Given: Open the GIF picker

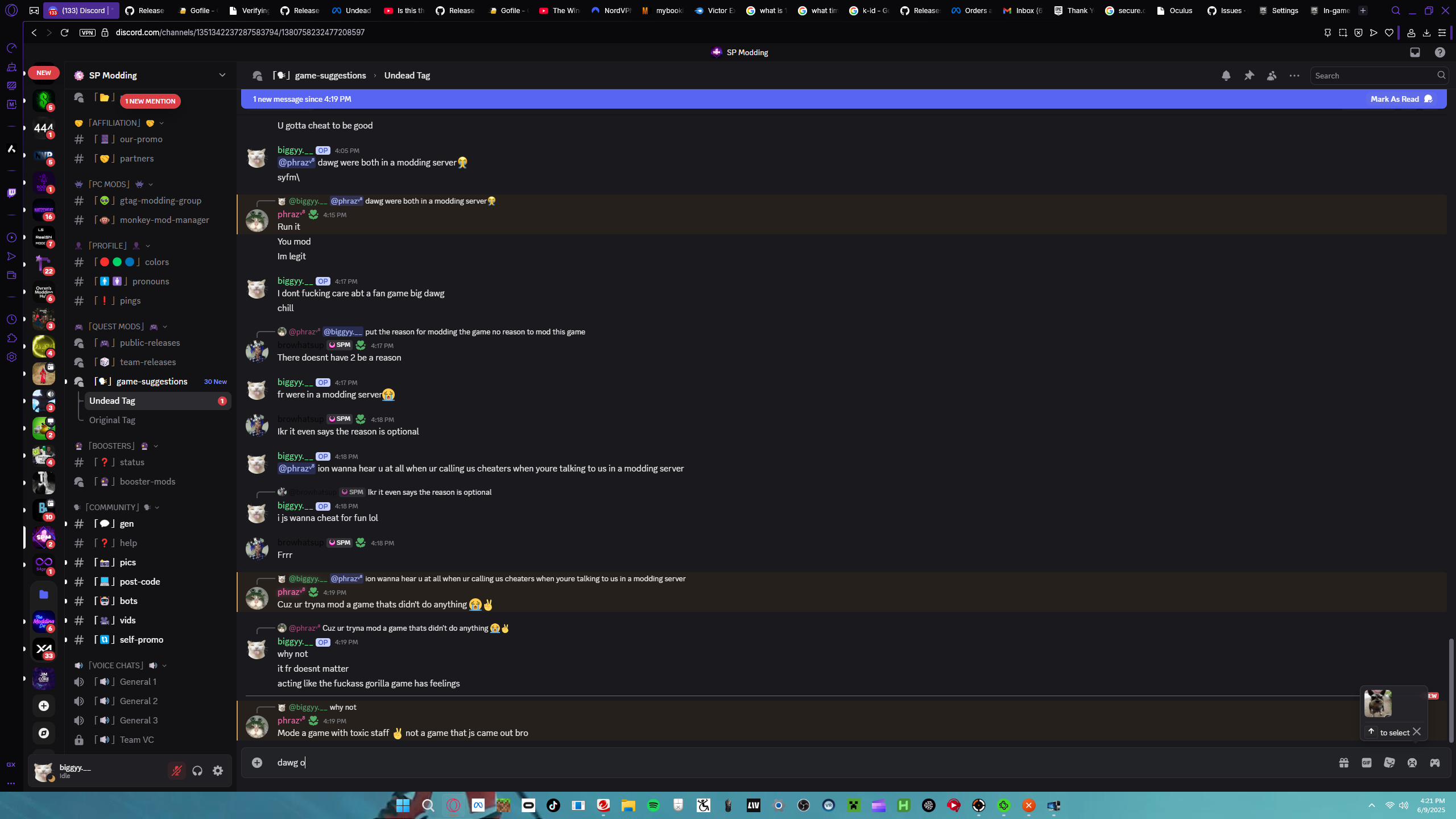Looking at the screenshot, I should pyautogui.click(x=1367, y=763).
